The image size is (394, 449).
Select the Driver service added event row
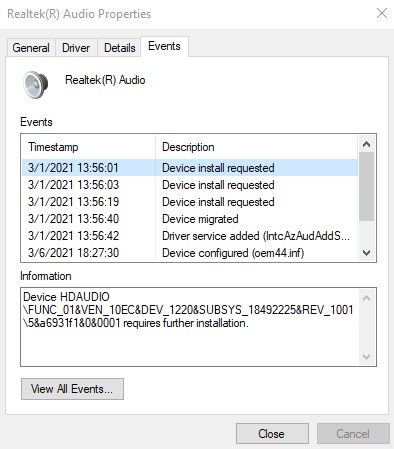[x=190, y=236]
